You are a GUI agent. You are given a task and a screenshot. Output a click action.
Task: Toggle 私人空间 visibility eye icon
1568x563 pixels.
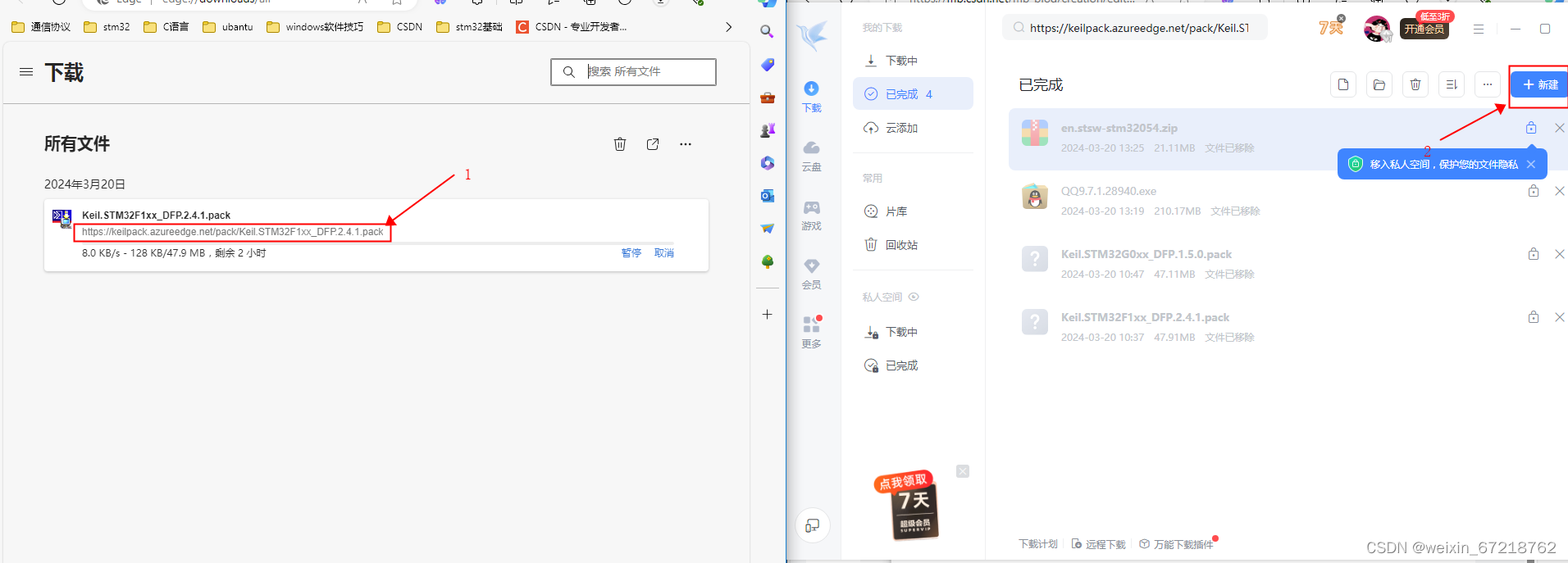pos(914,297)
